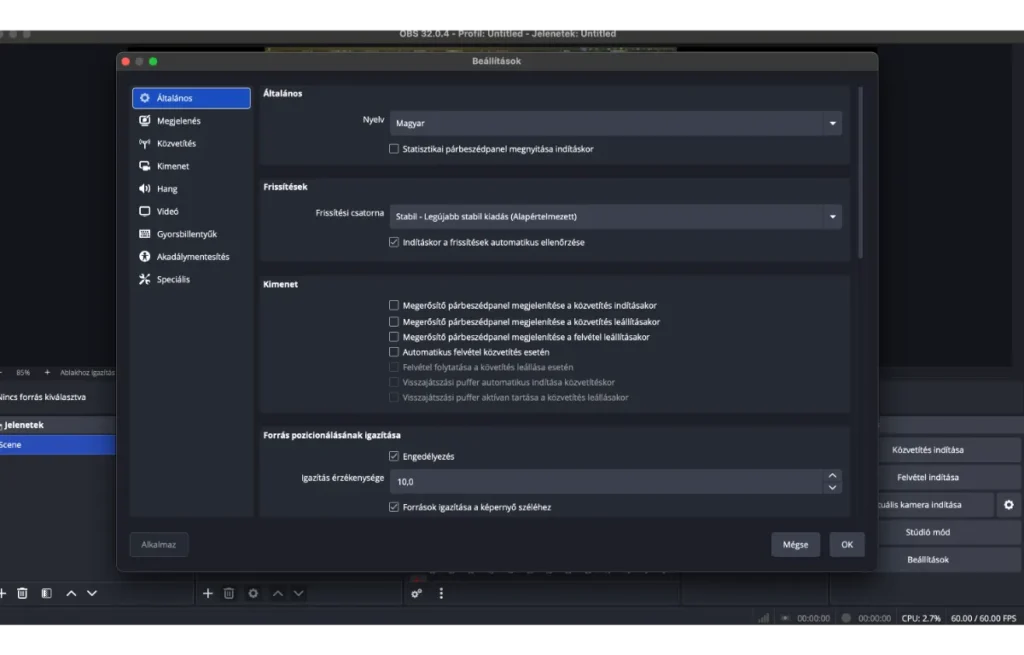Click the monitor icon beside Videó
Screen dimensions: 1024x655
144,212
